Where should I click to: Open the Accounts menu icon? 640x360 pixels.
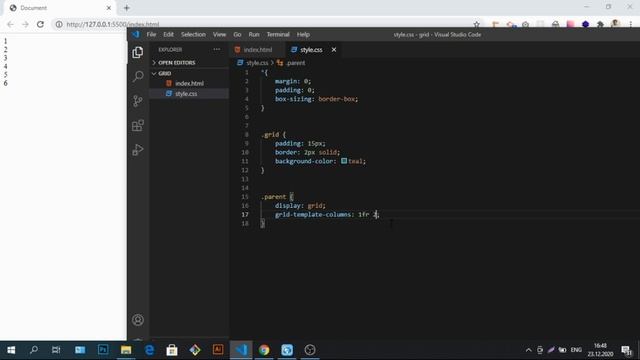pyautogui.click(x=138, y=320)
